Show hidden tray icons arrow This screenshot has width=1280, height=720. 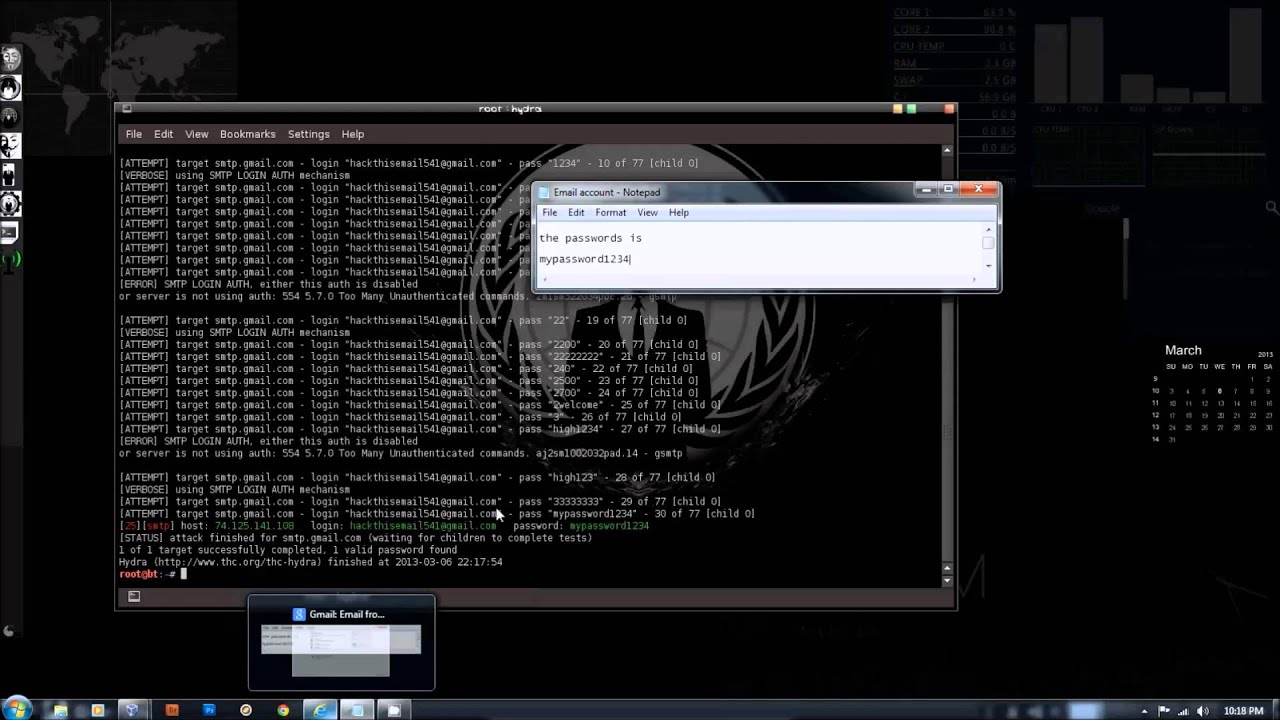[x=1144, y=711]
